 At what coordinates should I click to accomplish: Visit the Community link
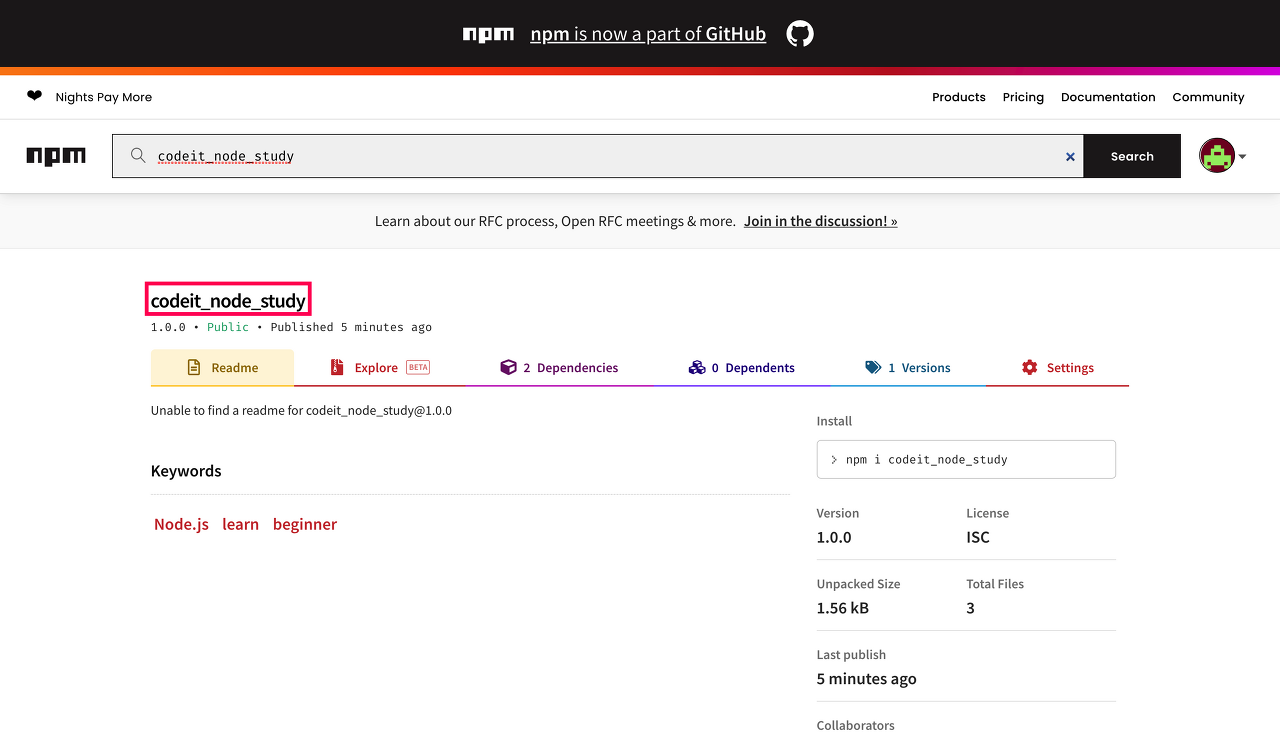tap(1208, 97)
